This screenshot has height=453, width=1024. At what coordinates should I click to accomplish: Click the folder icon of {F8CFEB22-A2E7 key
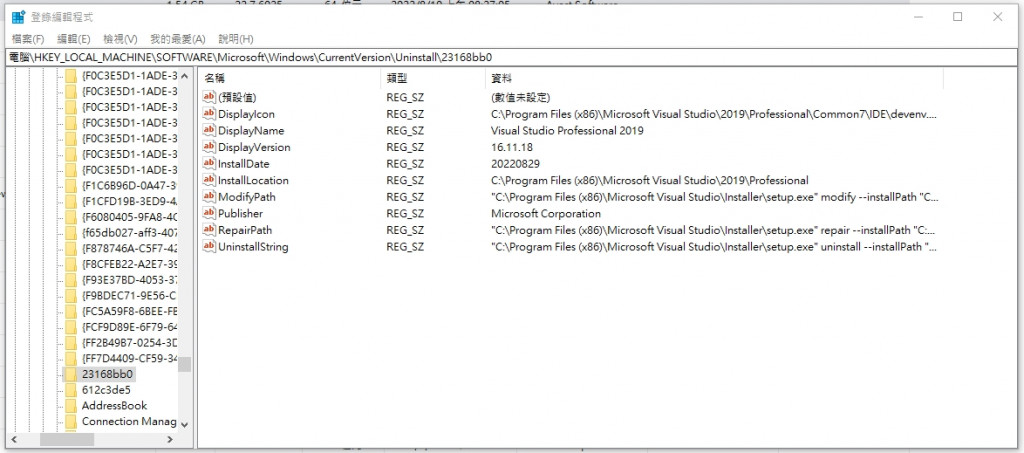click(71, 264)
